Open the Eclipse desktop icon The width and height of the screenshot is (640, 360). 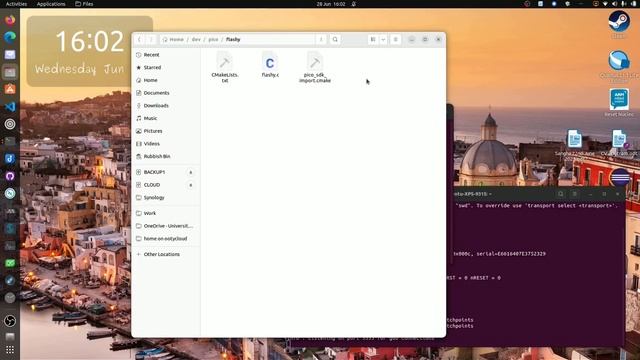tap(620, 178)
